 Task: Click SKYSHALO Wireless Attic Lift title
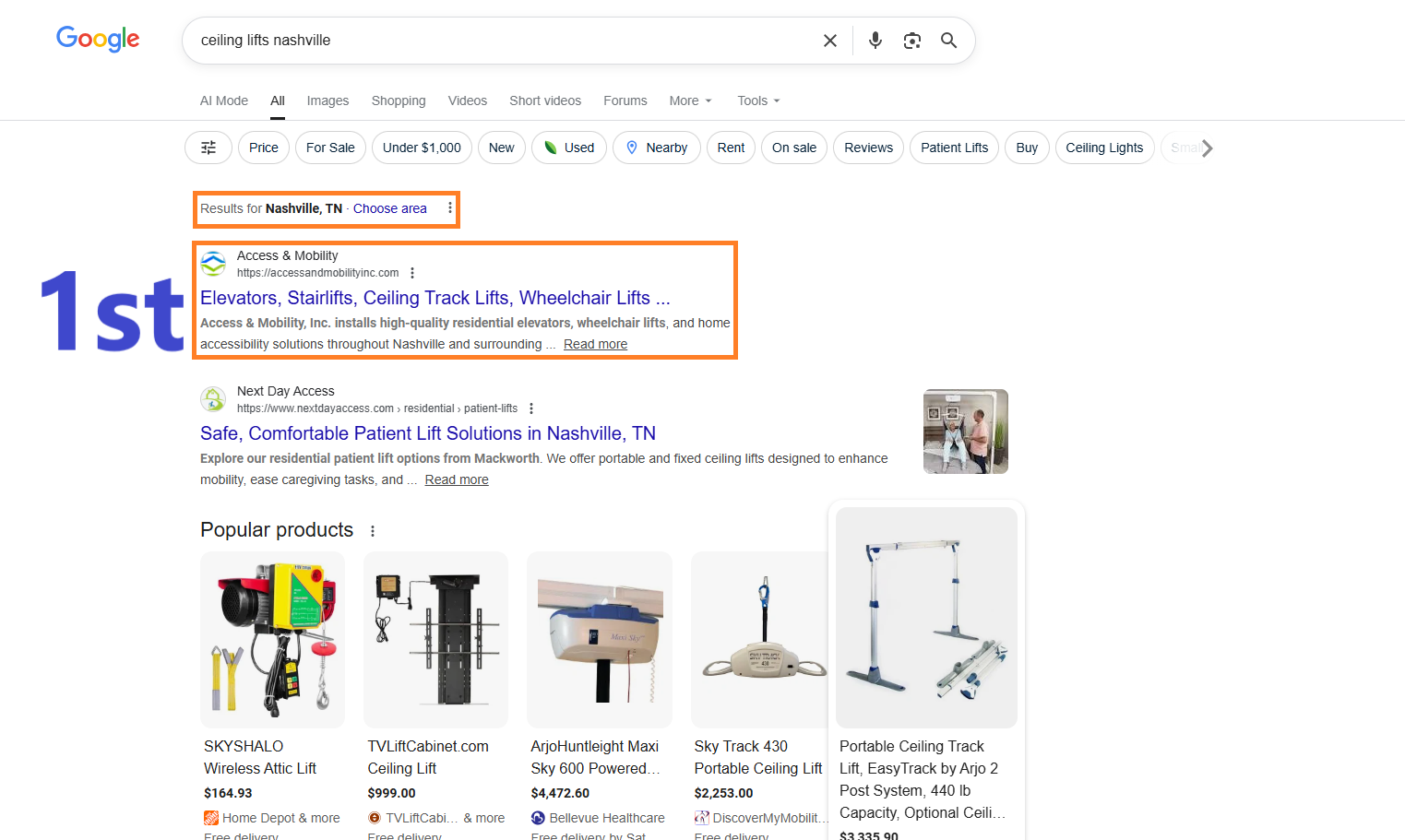click(260, 757)
